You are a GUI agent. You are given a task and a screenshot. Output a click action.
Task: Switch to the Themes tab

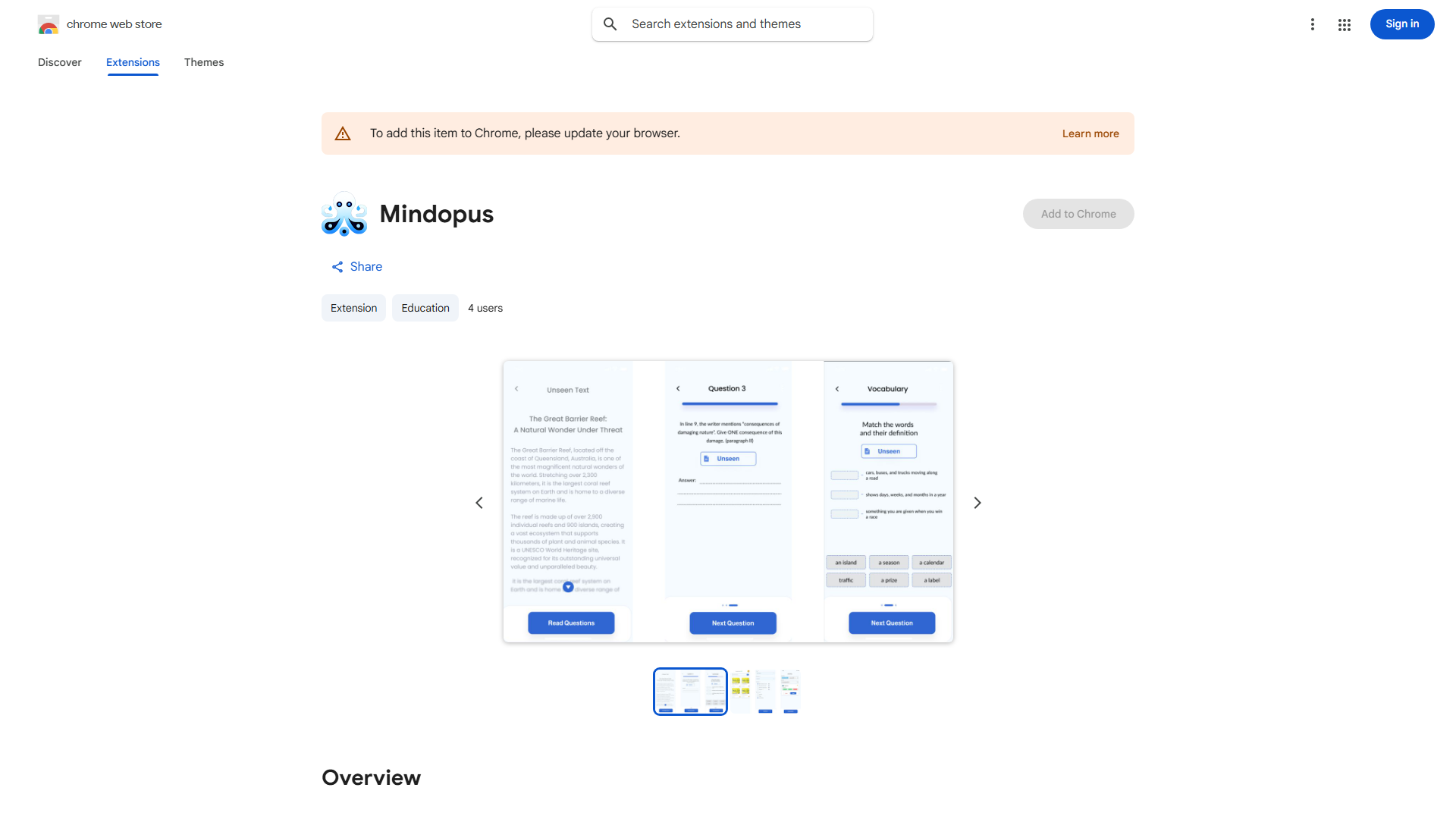[203, 62]
